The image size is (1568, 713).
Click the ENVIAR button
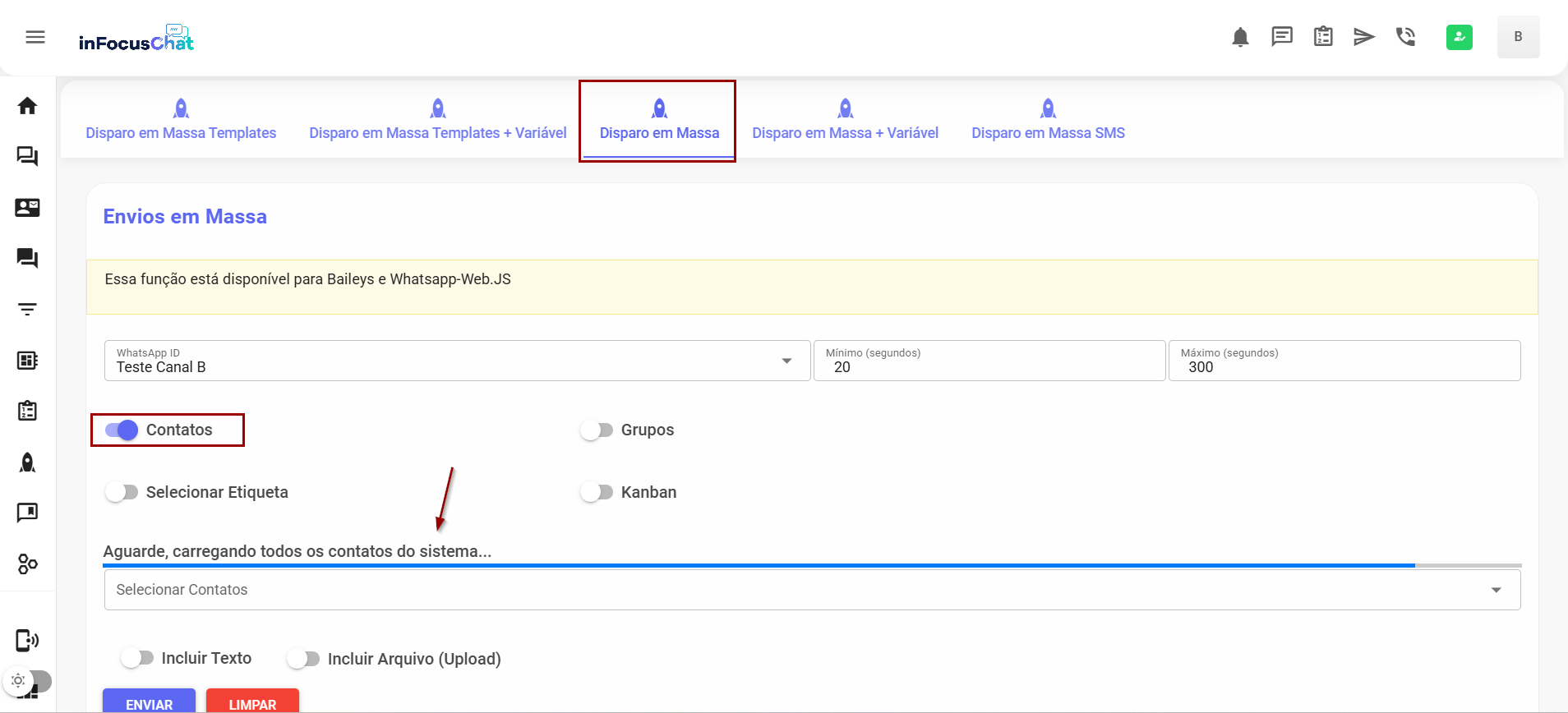coord(149,703)
